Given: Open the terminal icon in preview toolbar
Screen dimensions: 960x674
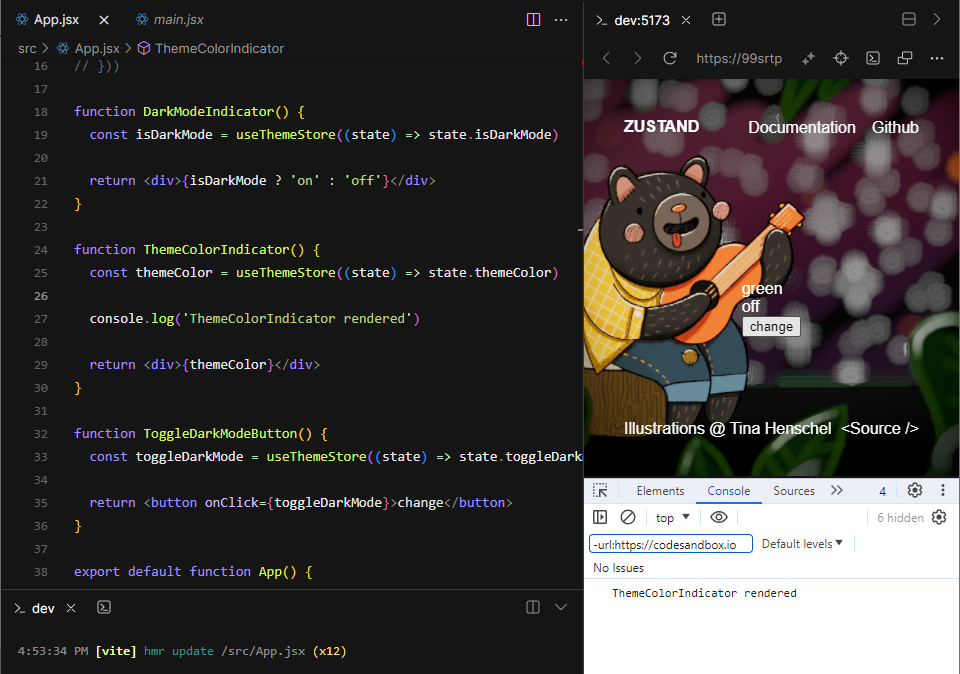Looking at the screenshot, I should click(x=873, y=58).
